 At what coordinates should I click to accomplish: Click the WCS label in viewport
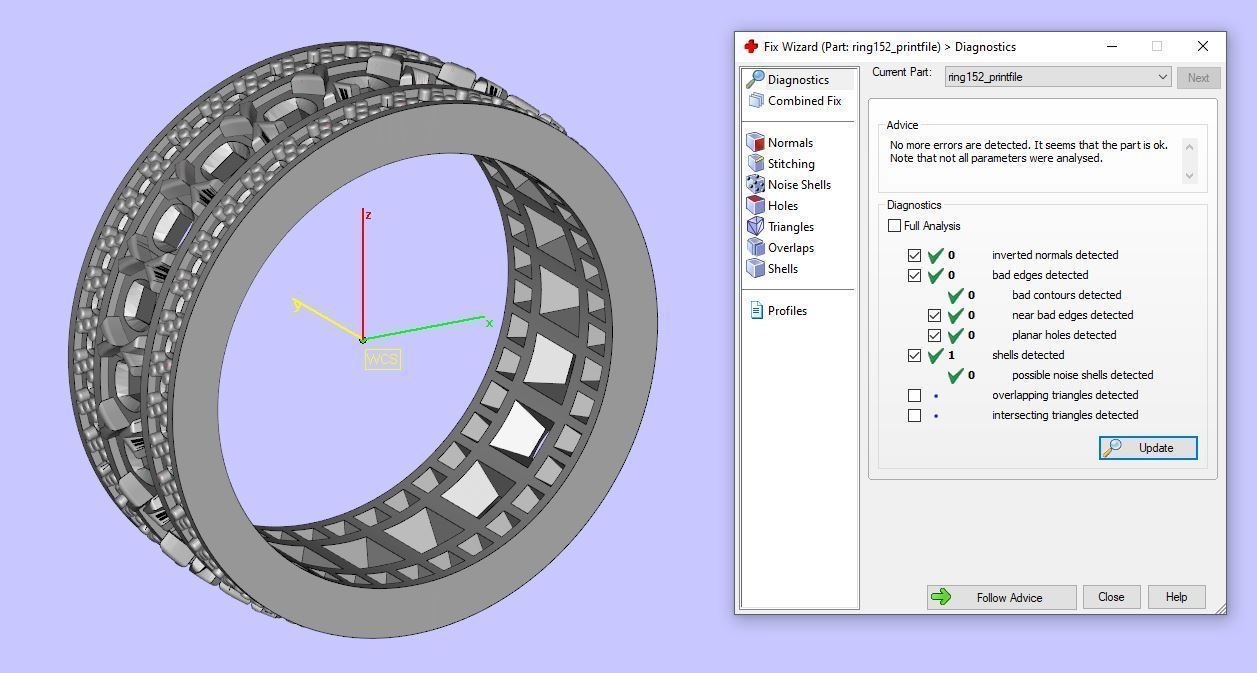point(382,359)
